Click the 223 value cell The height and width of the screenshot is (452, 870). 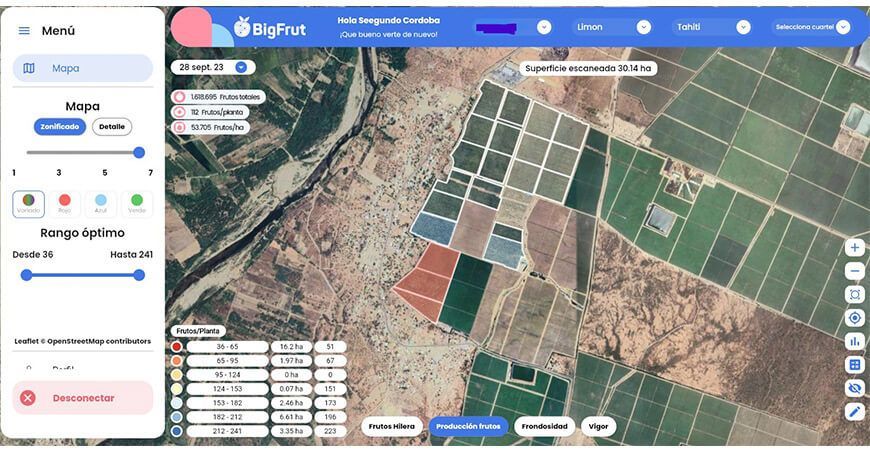point(330,431)
